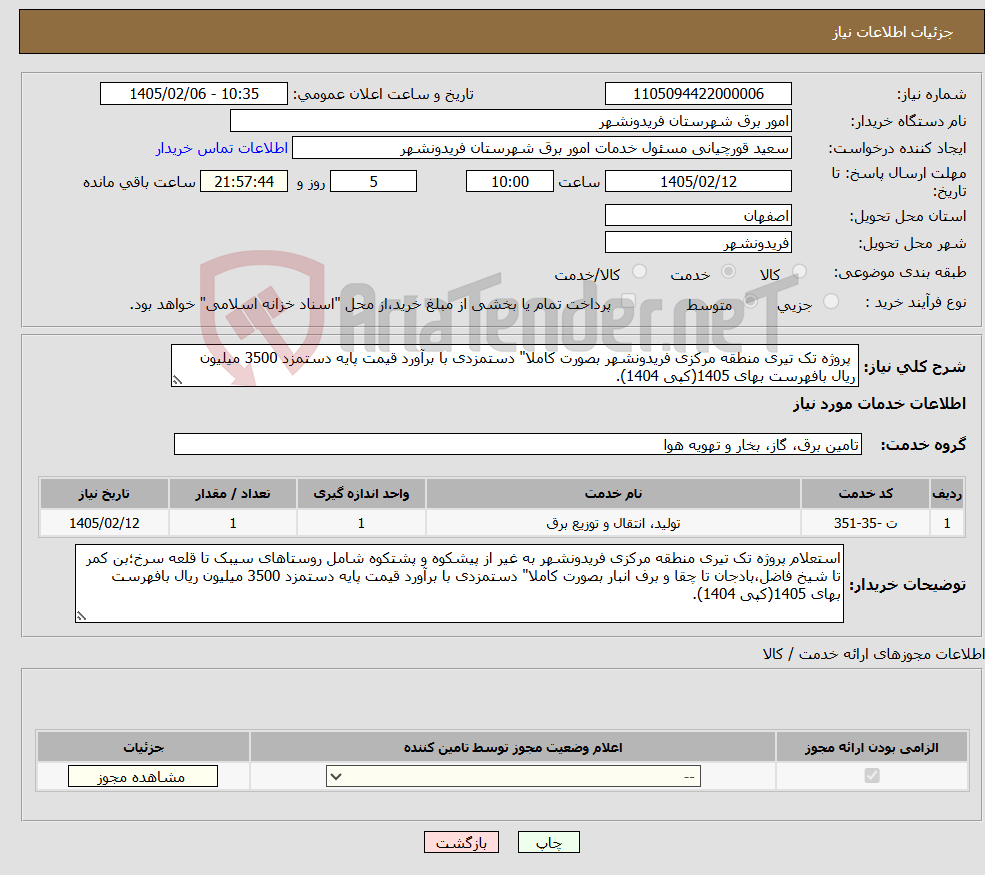Click the واحد اندازه گیری column header

[361, 494]
